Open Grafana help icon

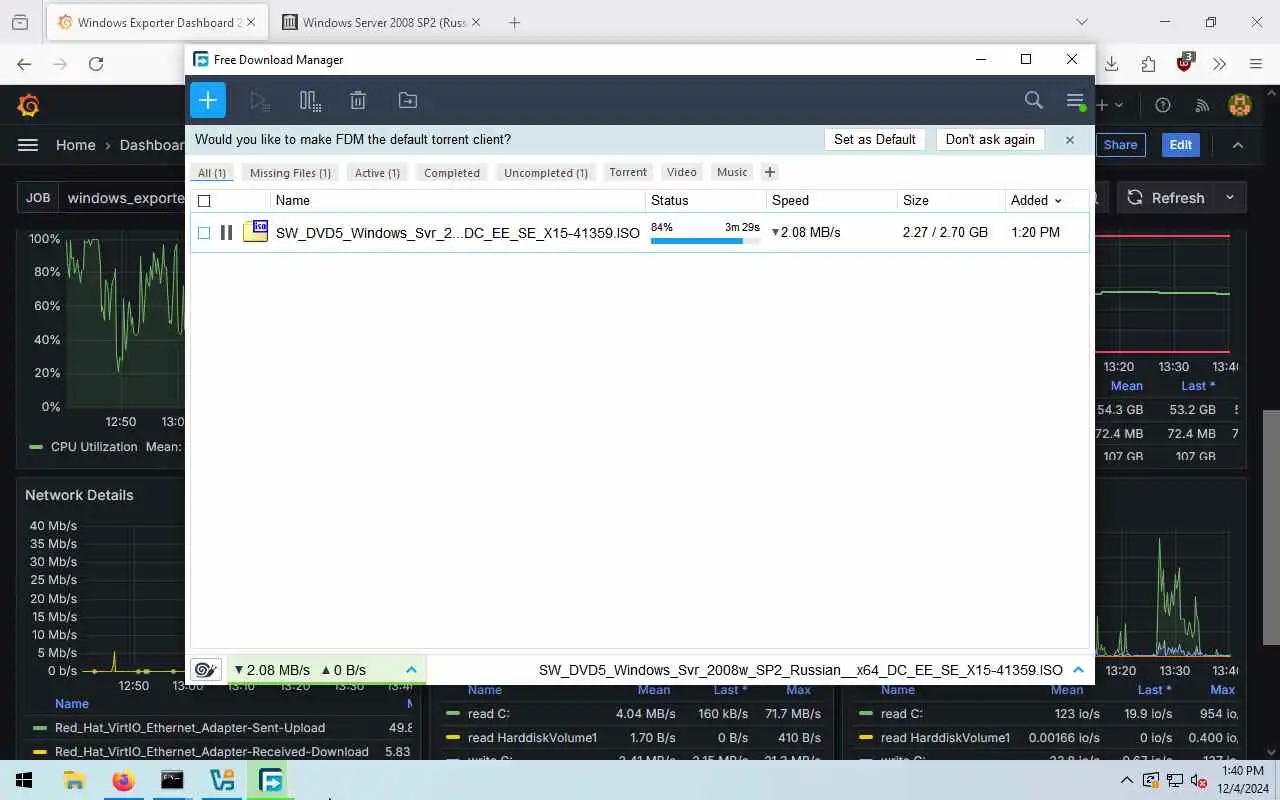(1163, 105)
